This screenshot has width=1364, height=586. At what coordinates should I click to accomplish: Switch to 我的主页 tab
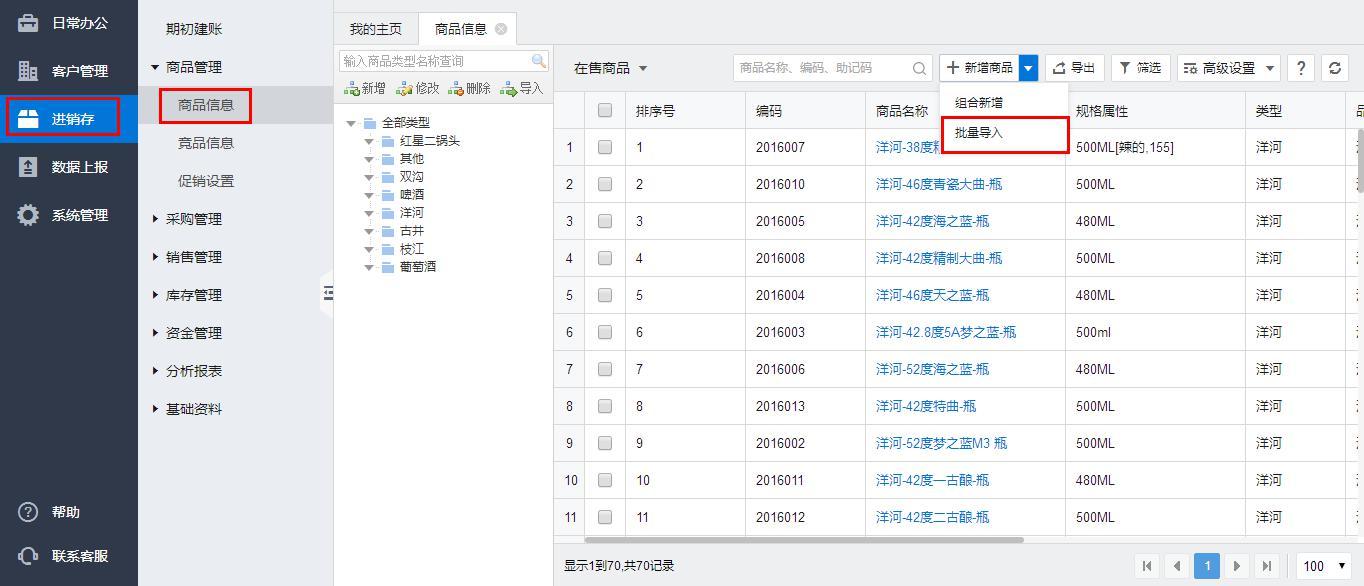[x=375, y=29]
